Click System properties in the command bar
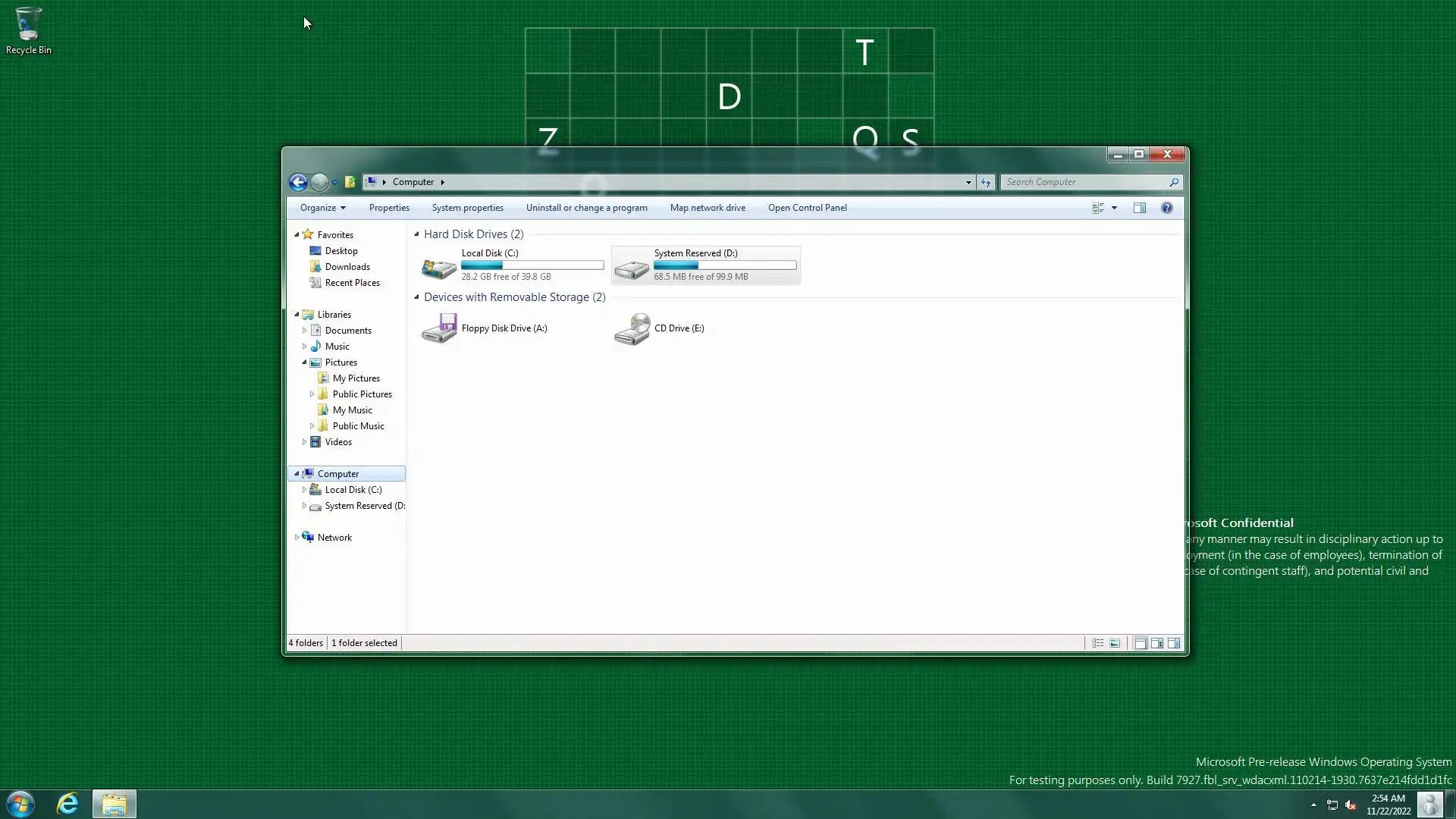The height and width of the screenshot is (819, 1456). (467, 208)
